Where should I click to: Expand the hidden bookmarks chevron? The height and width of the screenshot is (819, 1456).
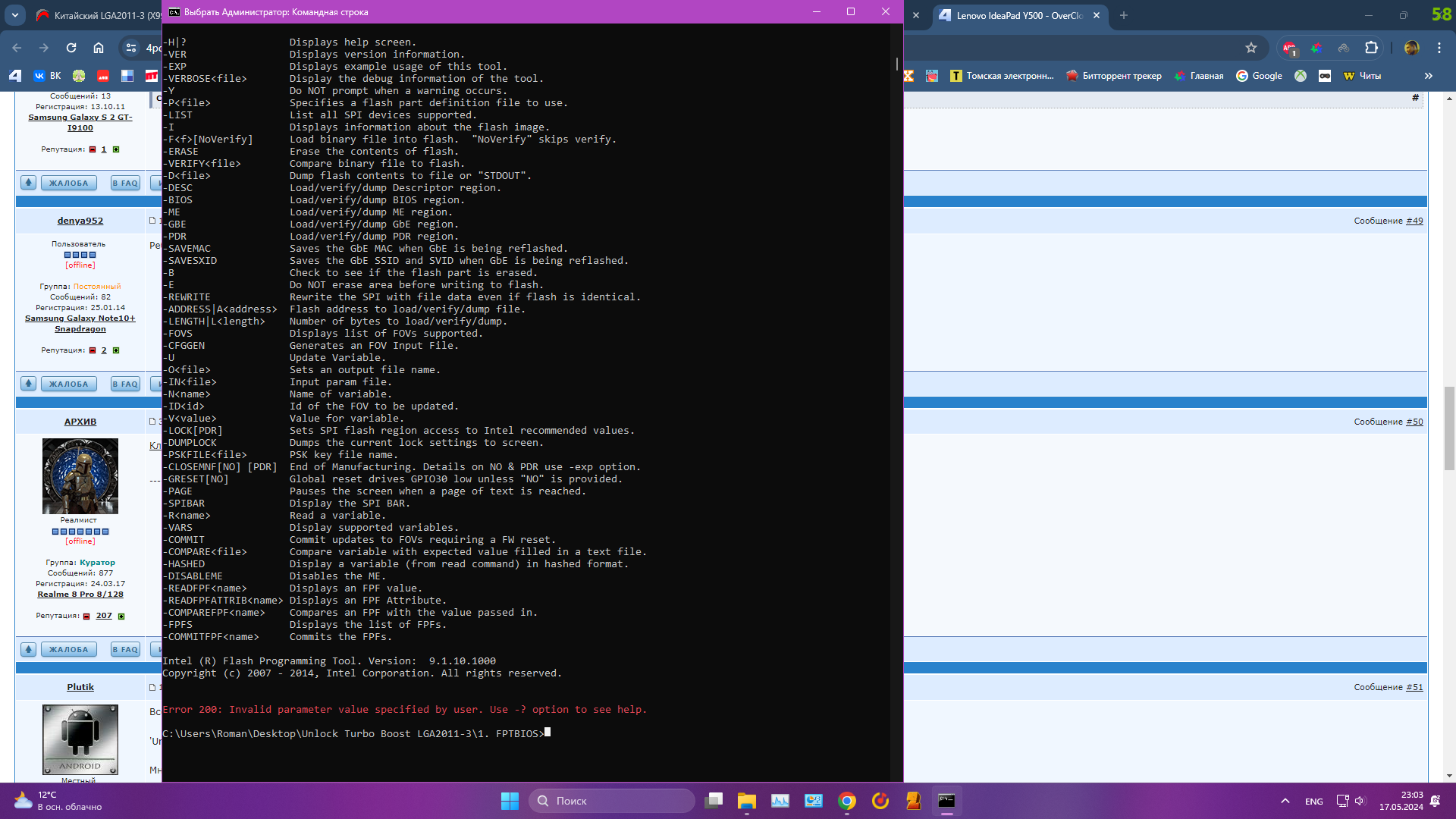point(1429,76)
